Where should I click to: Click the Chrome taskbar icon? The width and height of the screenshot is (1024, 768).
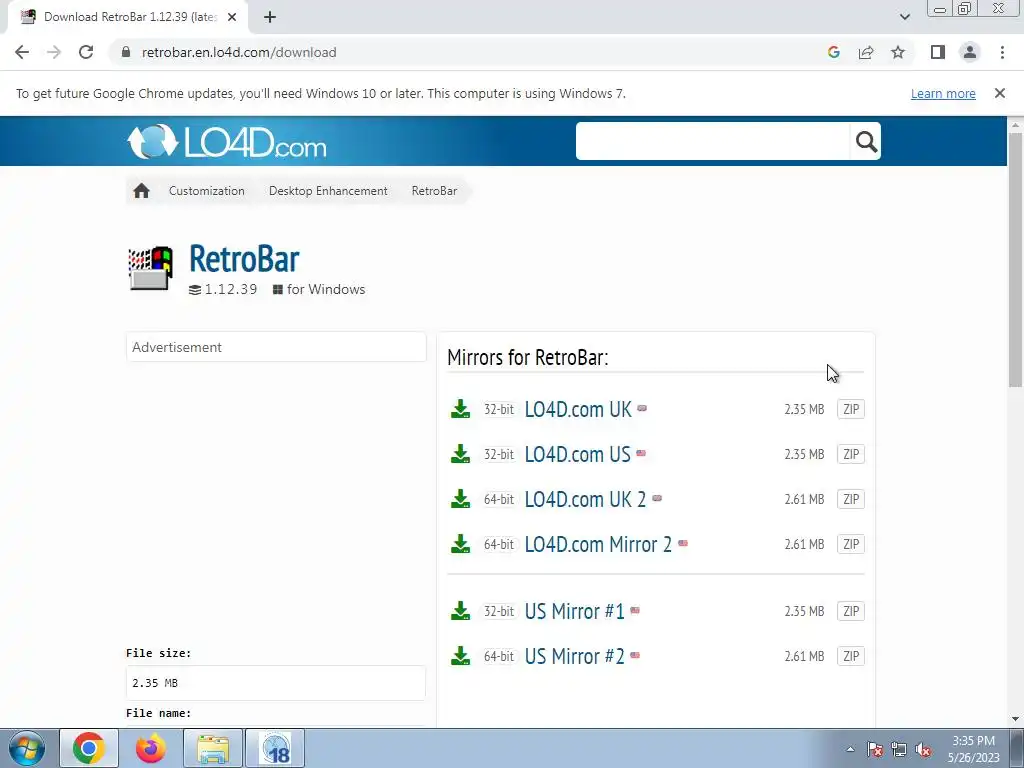(x=89, y=748)
